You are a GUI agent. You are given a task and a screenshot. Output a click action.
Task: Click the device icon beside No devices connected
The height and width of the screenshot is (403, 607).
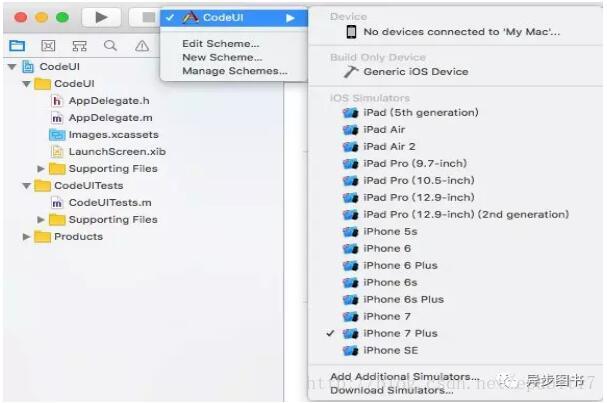click(x=351, y=32)
